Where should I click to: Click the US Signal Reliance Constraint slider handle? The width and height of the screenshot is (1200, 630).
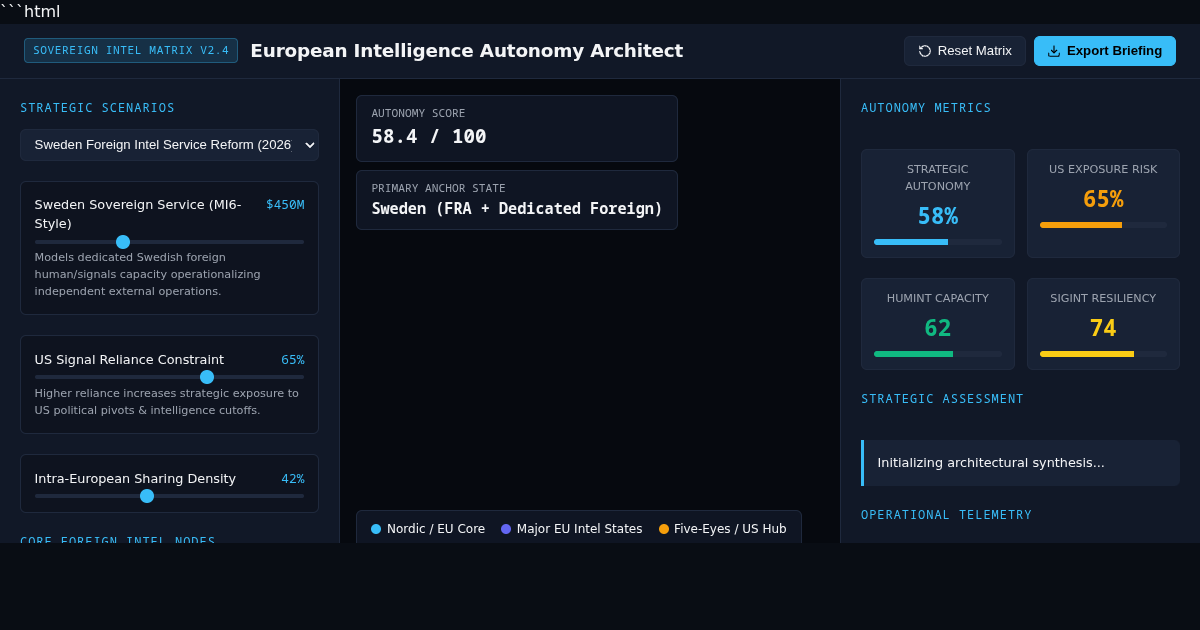pyautogui.click(x=207, y=377)
